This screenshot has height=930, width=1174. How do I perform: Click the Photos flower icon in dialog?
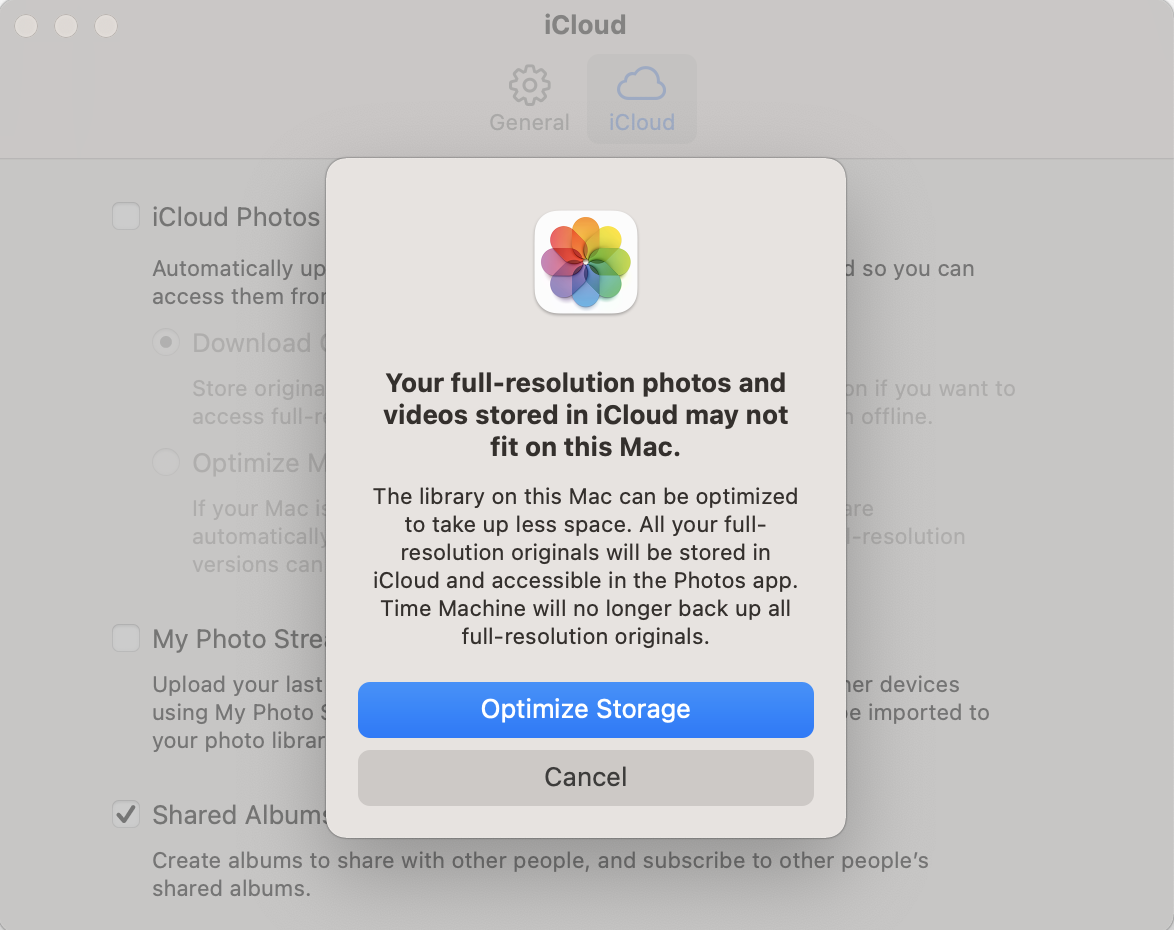click(x=586, y=262)
